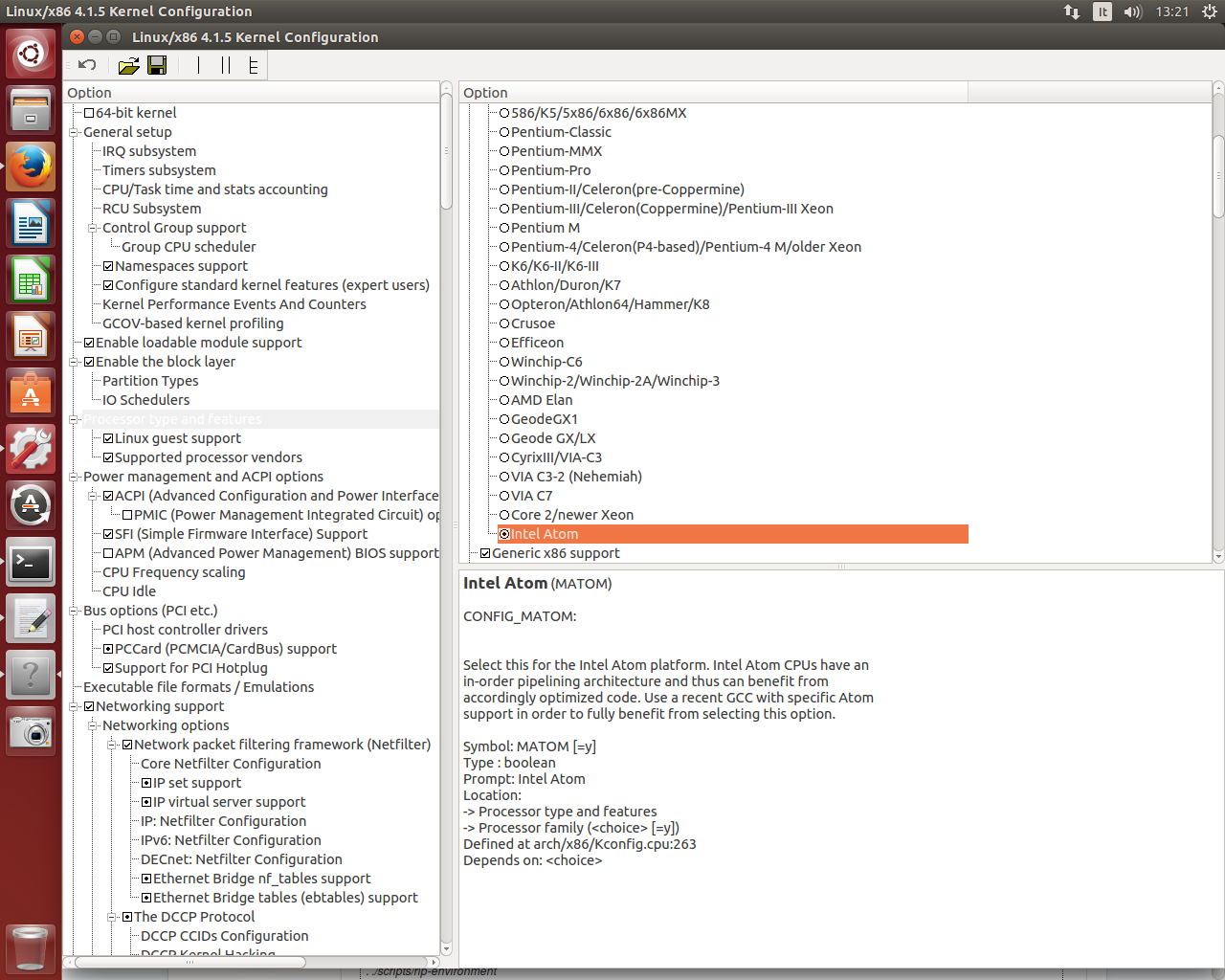Image resolution: width=1225 pixels, height=980 pixels.
Task: Click left pane horizontal scrollbar thumb
Action: pos(189,962)
